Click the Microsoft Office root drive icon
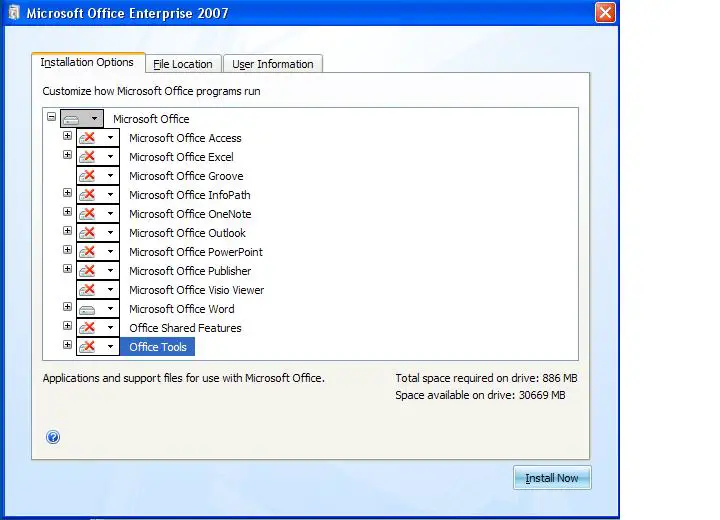 click(x=72, y=119)
